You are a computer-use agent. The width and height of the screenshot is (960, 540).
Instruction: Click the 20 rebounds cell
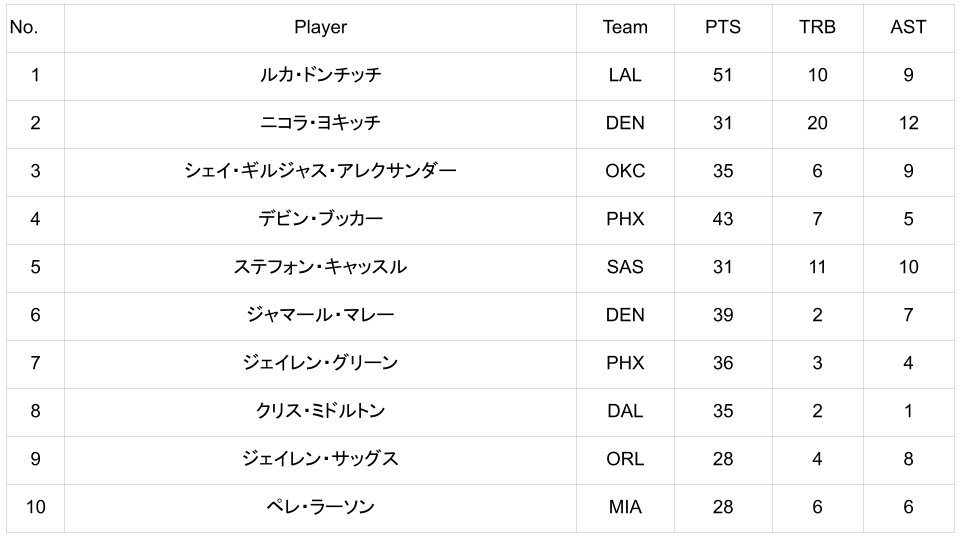coord(817,123)
